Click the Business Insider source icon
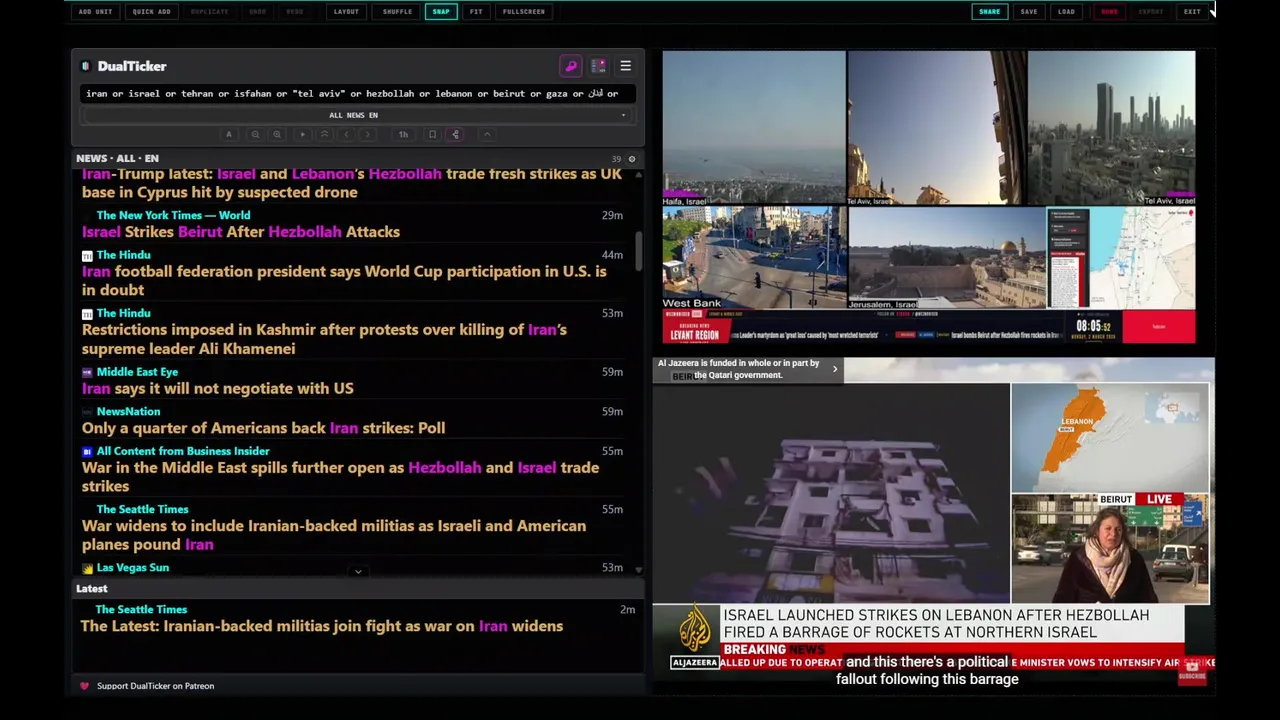This screenshot has height=720, width=1280. (87, 451)
